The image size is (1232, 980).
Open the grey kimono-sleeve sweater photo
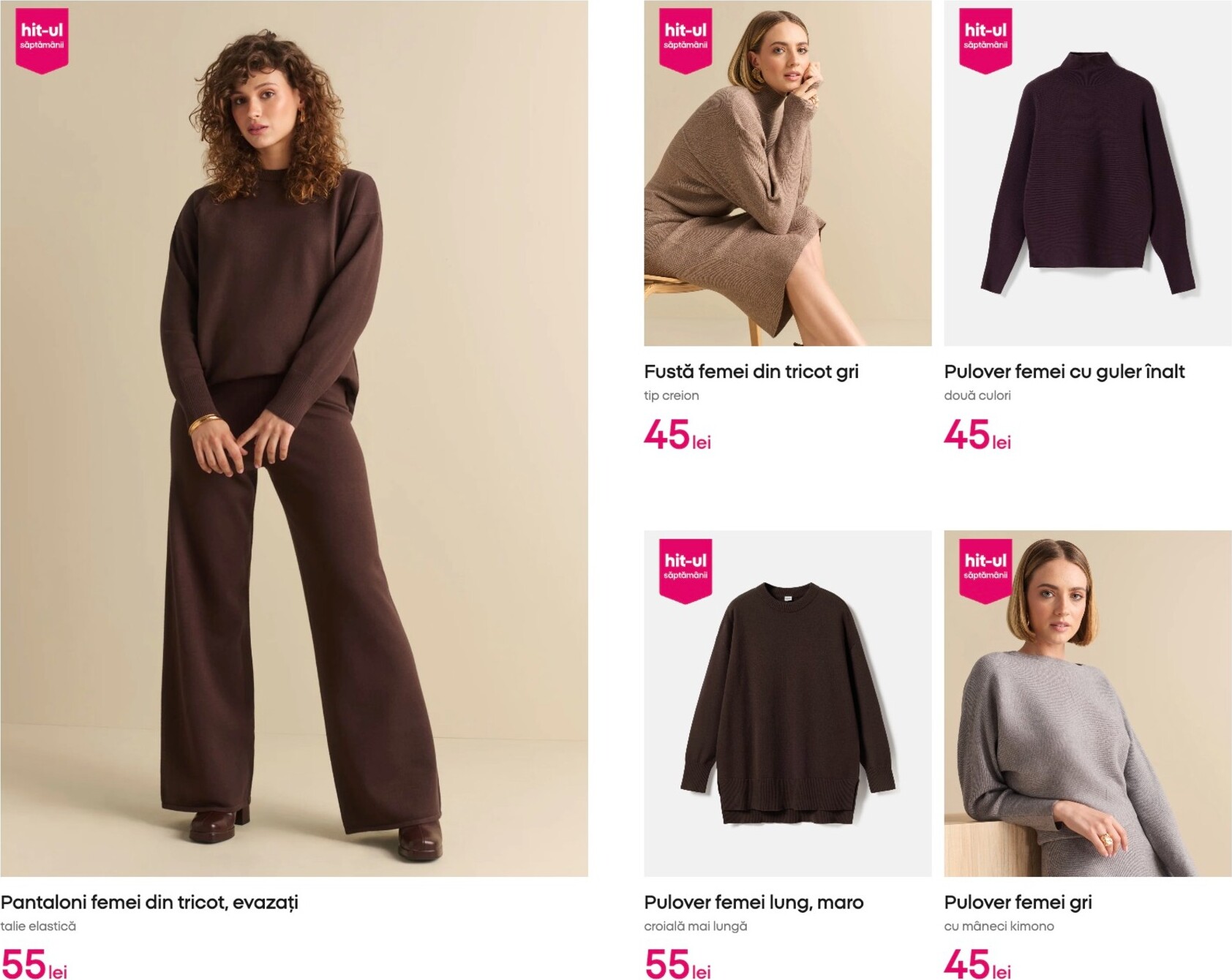1088,704
